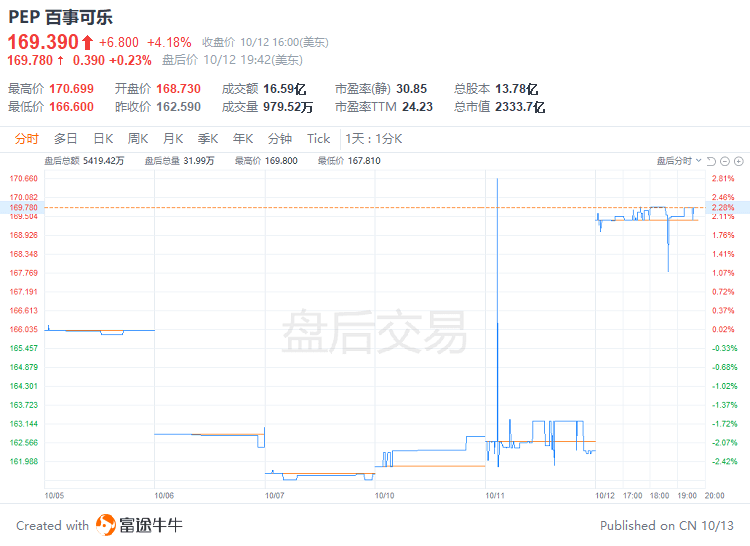
Task: Click the 总股本 13.78亿 value
Action: tap(517, 89)
